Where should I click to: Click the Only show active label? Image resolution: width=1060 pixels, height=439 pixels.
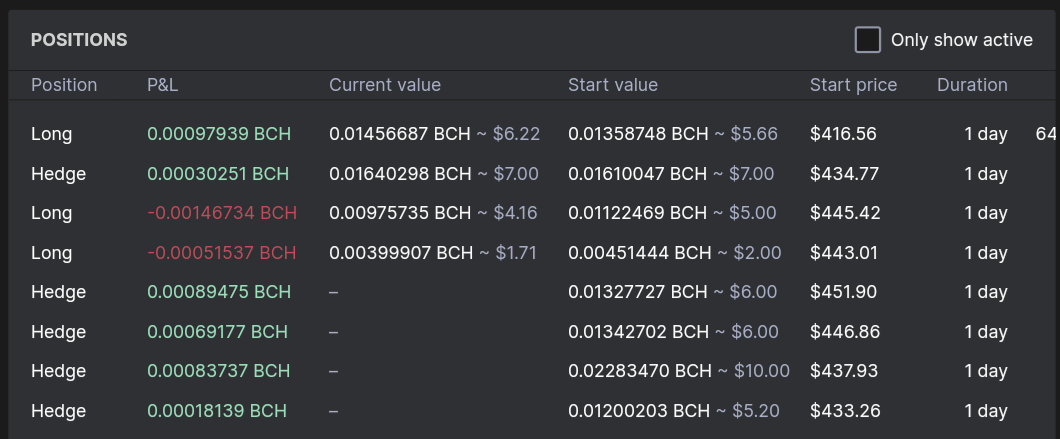pyautogui.click(x=961, y=40)
